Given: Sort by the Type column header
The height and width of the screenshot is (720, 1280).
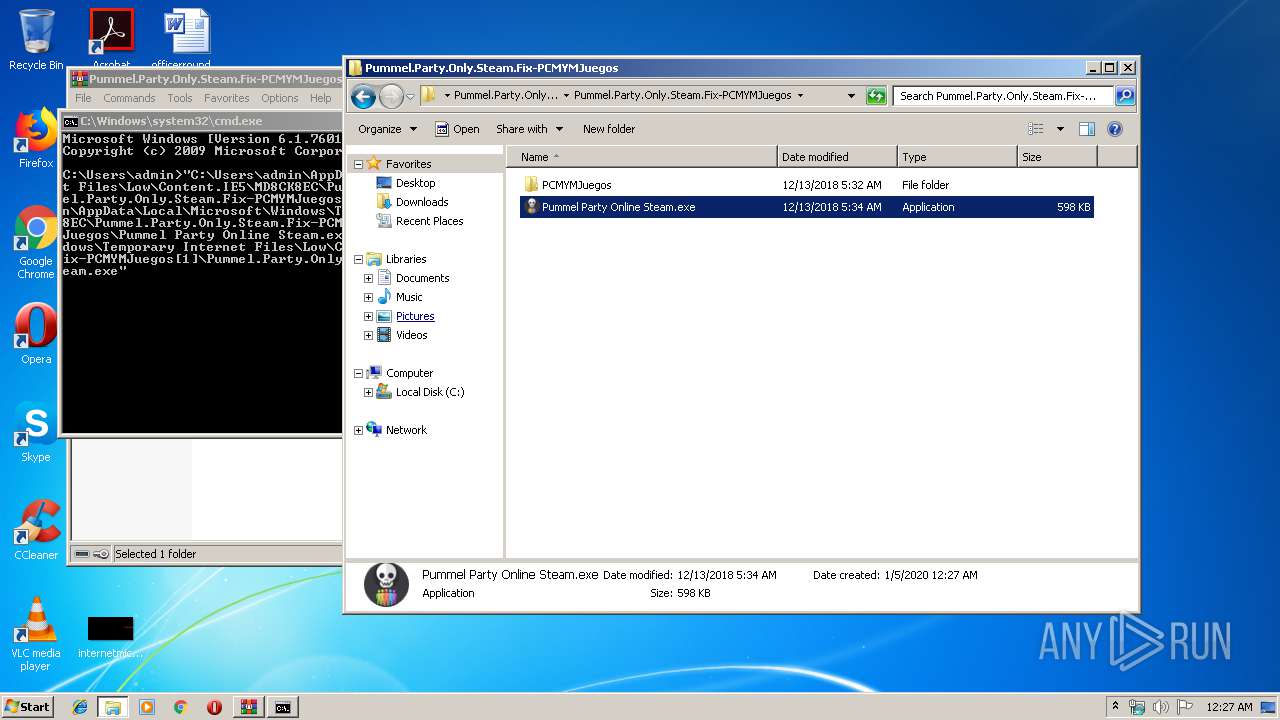Looking at the screenshot, I should click(957, 157).
